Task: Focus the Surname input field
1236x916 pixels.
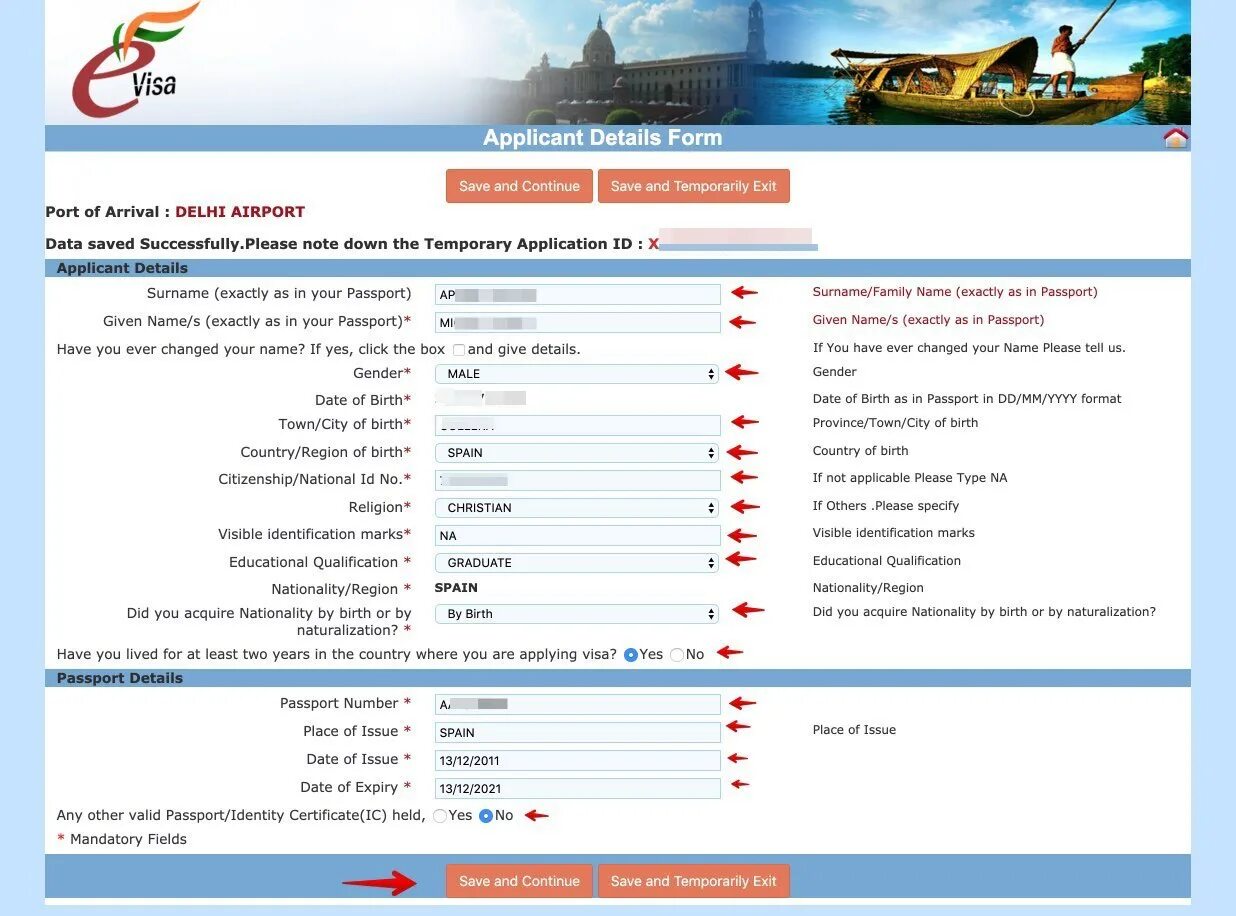Action: (x=577, y=294)
